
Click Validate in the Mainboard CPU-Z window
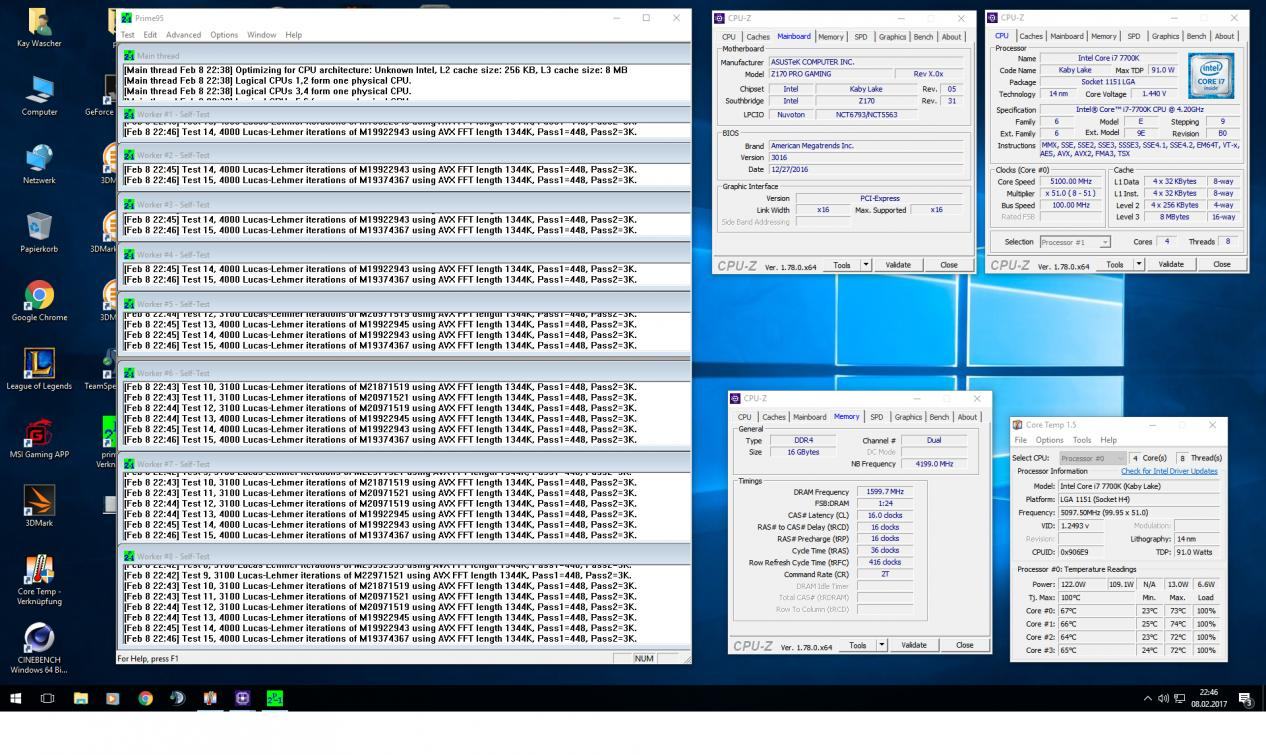coord(898,265)
